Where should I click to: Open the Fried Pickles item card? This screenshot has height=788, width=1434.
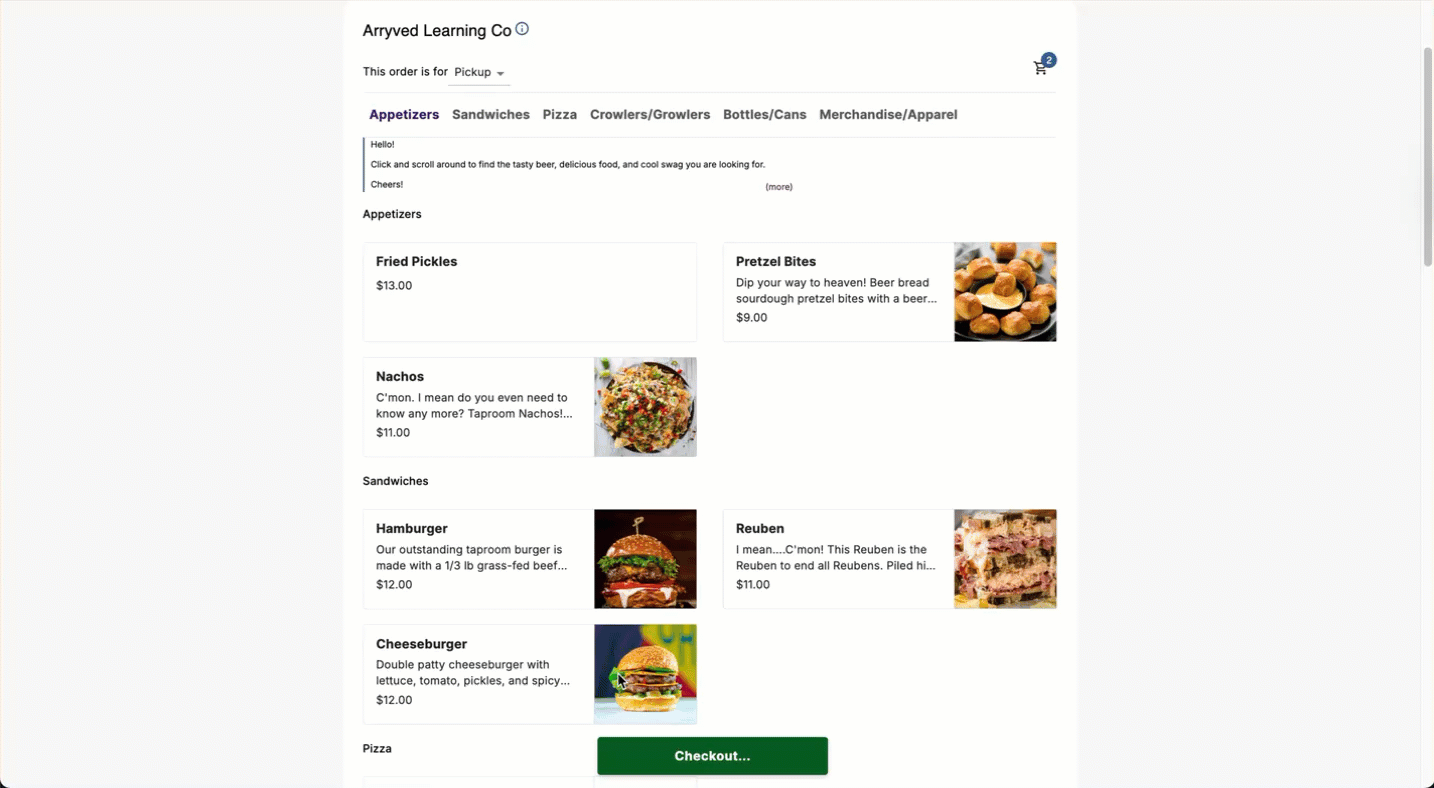pyautogui.click(x=530, y=292)
